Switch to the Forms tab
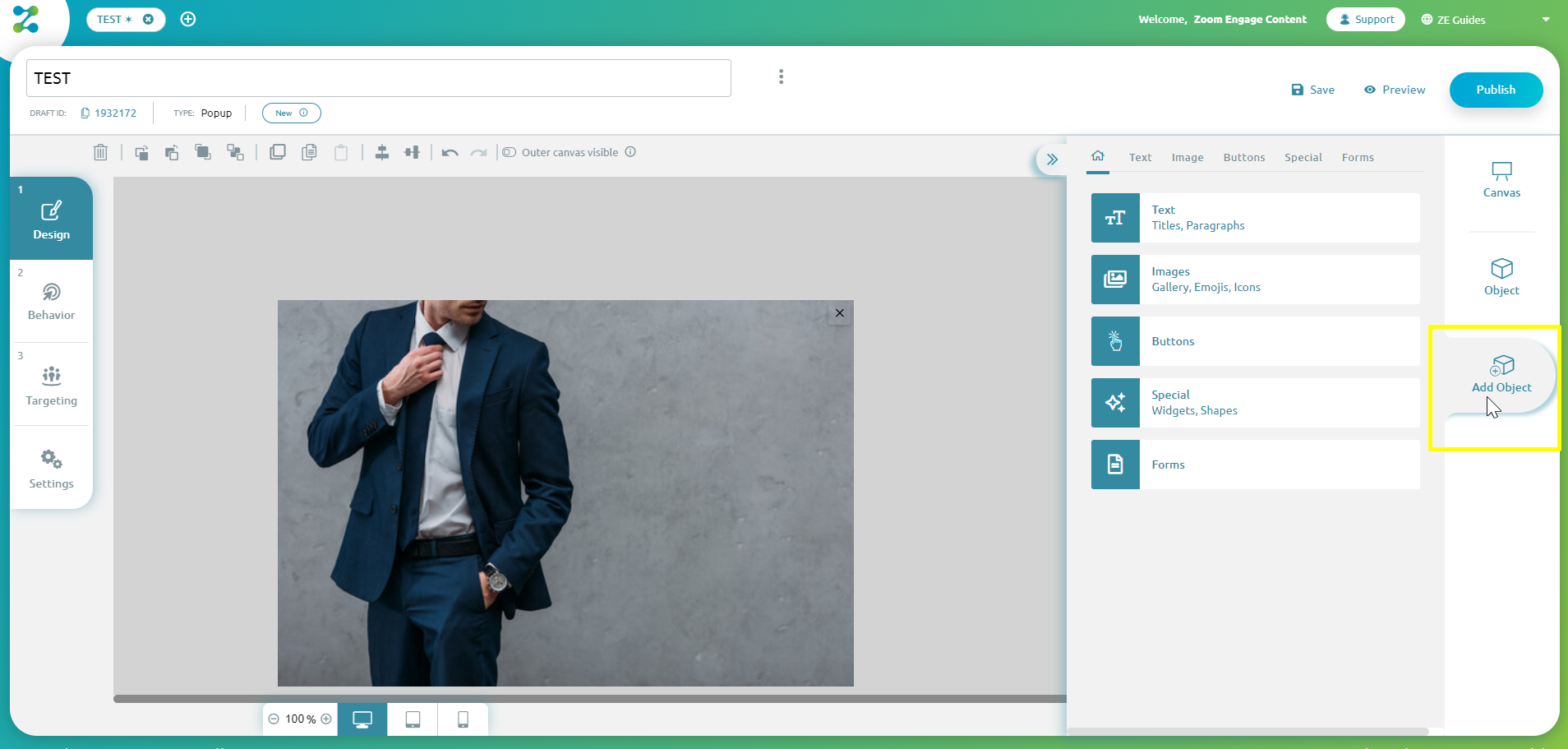Image resolution: width=1568 pixels, height=749 pixels. 1357,157
